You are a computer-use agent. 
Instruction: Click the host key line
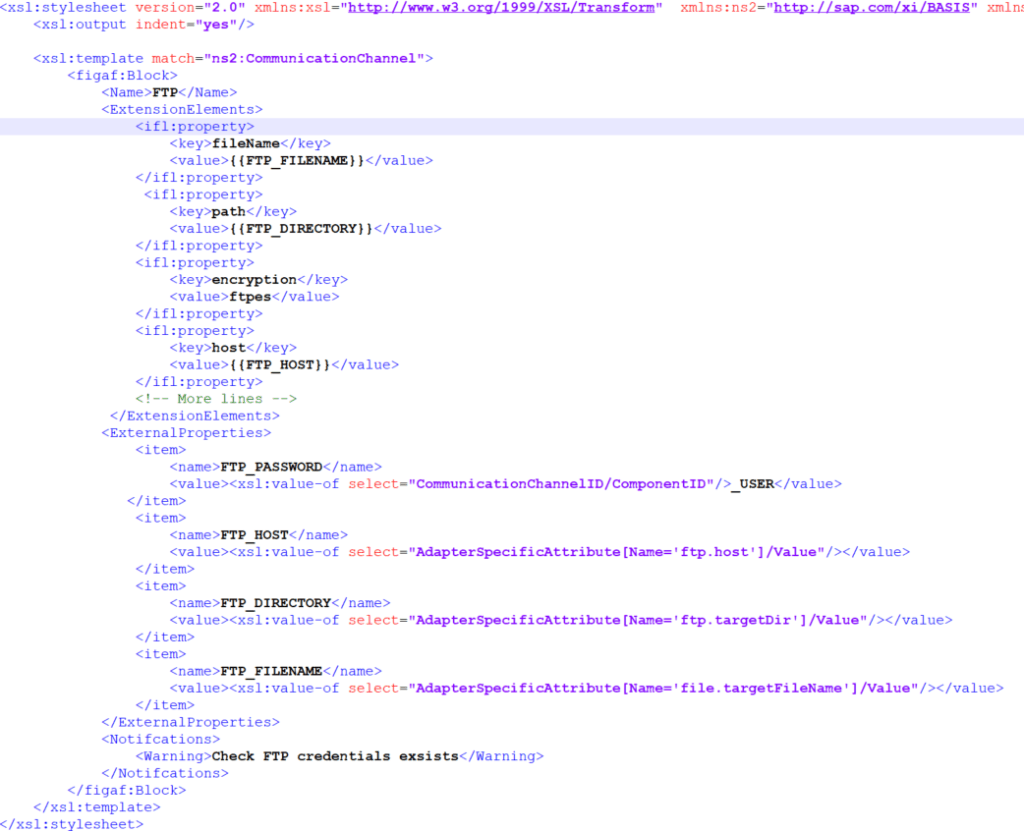[233, 348]
